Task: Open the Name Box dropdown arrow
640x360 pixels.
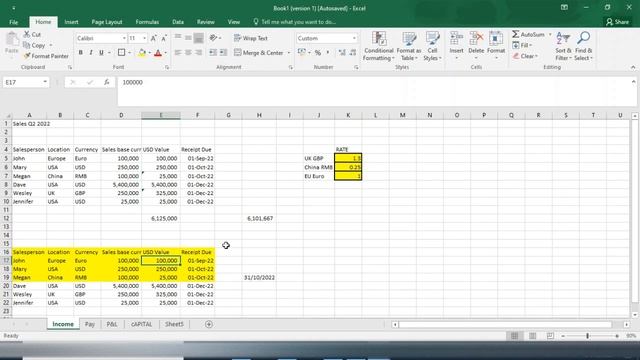Action: coord(45,82)
